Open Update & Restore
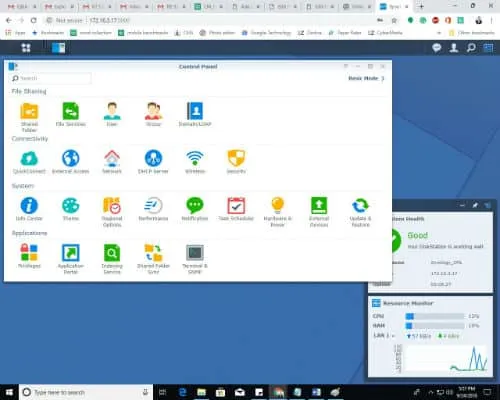 click(x=360, y=212)
